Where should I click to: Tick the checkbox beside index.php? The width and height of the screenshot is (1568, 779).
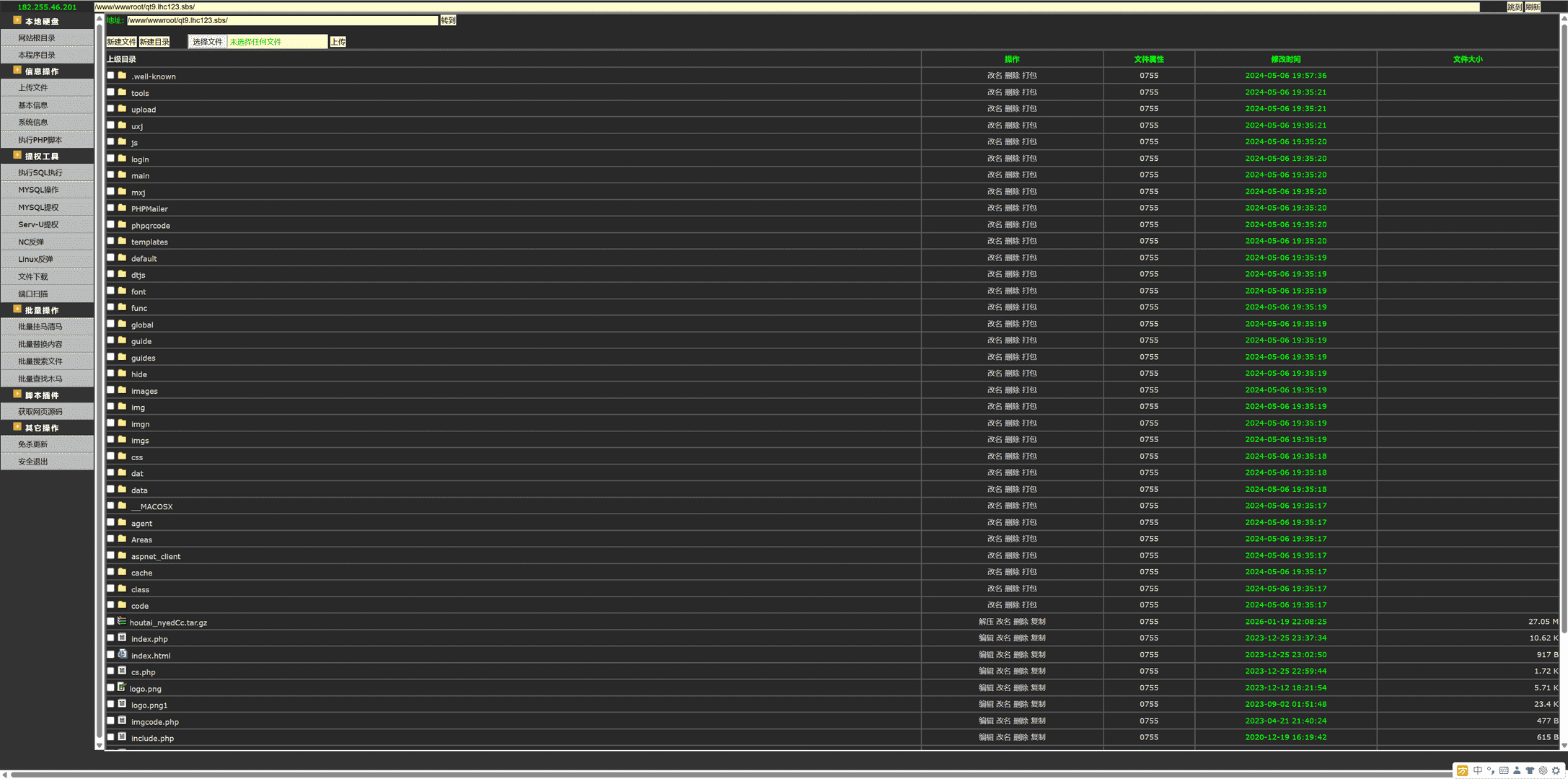111,638
